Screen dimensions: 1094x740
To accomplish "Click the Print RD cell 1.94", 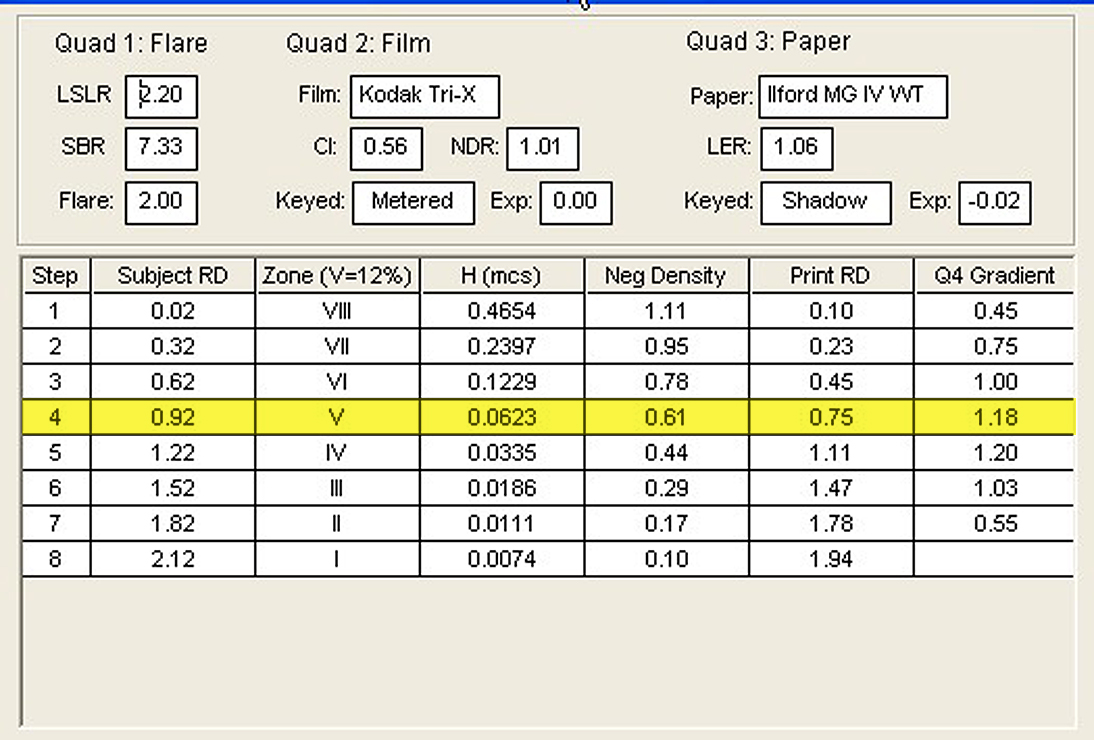I will pyautogui.click(x=831, y=559).
